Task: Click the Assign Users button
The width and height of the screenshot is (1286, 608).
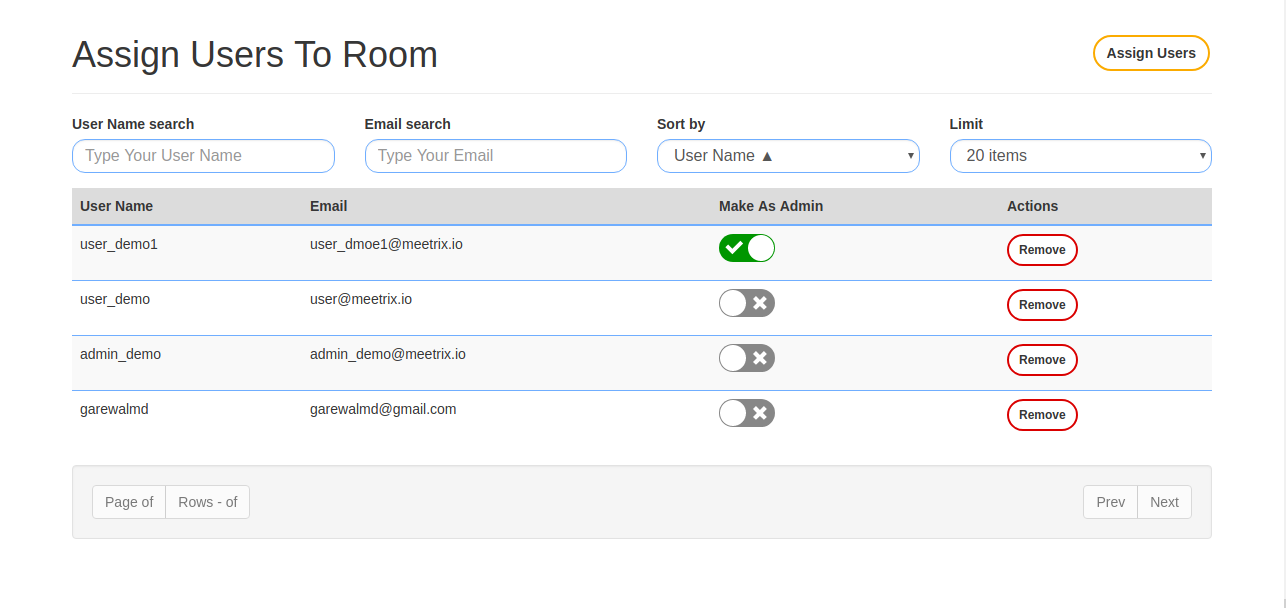Action: 1150,53
